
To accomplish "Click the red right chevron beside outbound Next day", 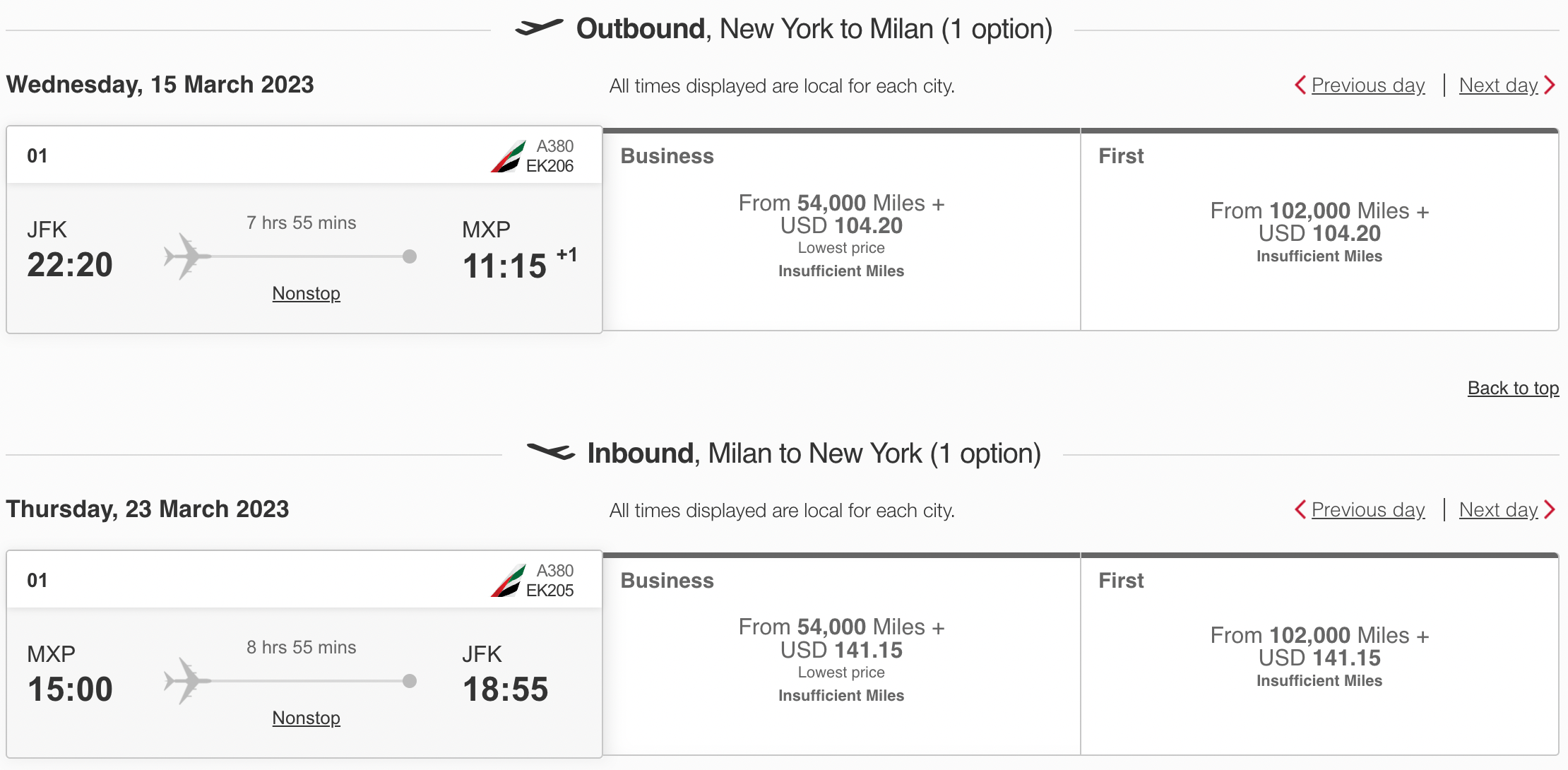I will [1551, 85].
